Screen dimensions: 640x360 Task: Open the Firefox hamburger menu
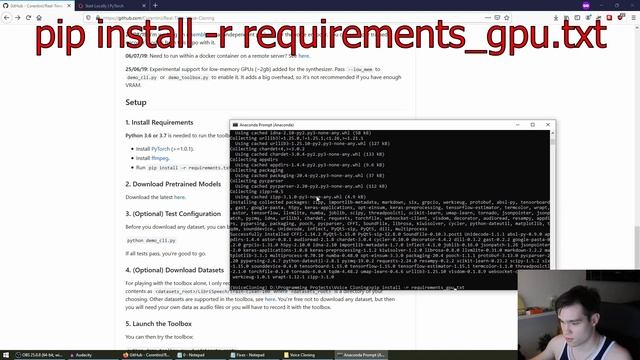tap(633, 18)
